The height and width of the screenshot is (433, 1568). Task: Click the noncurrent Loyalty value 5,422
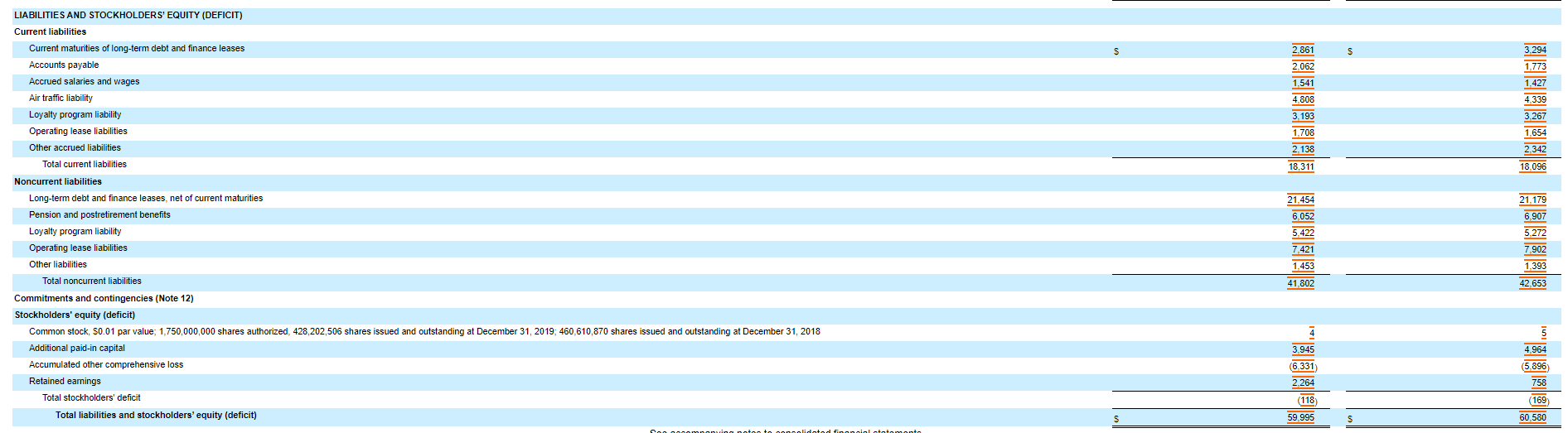click(1303, 233)
